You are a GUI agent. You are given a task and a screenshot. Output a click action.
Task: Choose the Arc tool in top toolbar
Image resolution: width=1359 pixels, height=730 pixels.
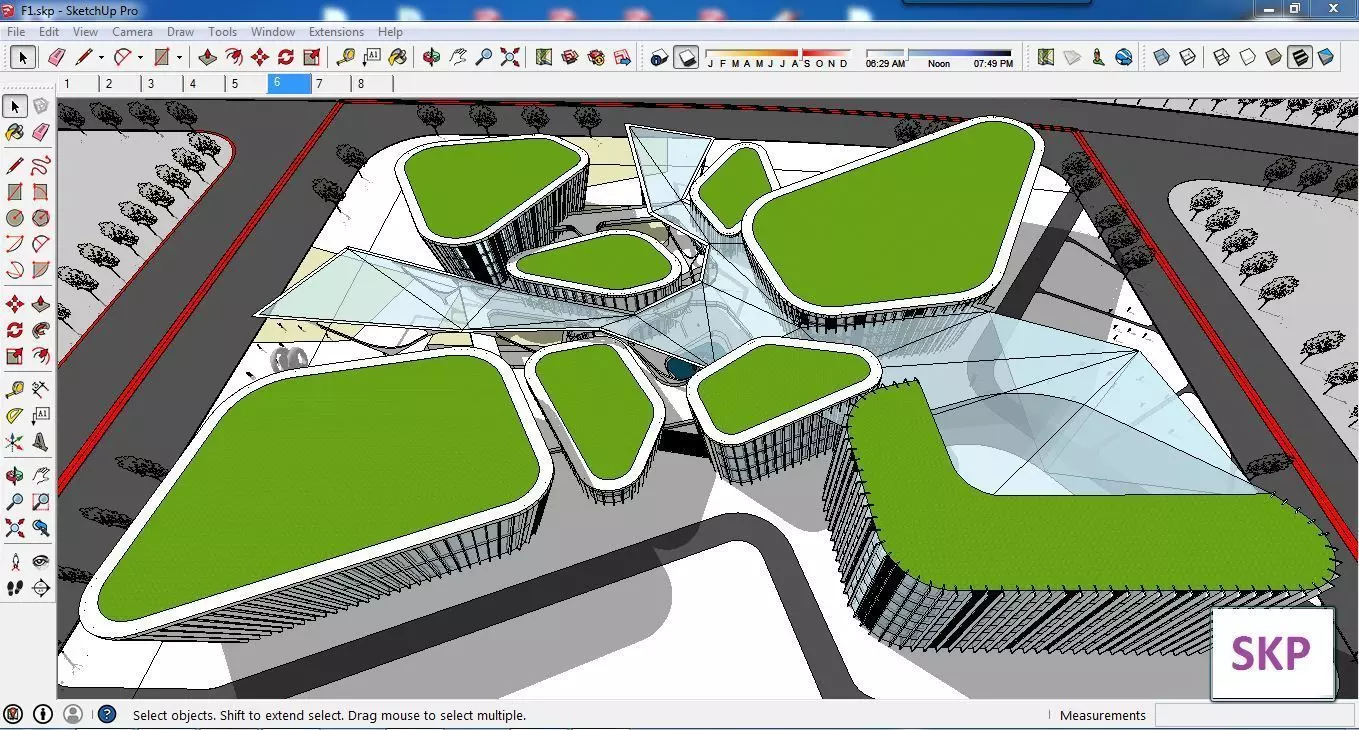pyautogui.click(x=123, y=57)
